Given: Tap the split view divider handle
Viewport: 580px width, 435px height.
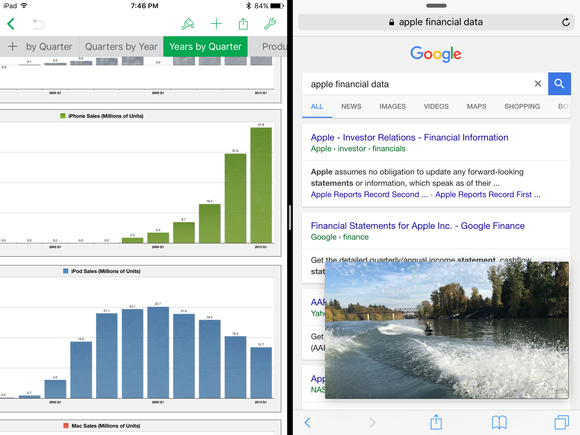Looking at the screenshot, I should click(x=290, y=218).
